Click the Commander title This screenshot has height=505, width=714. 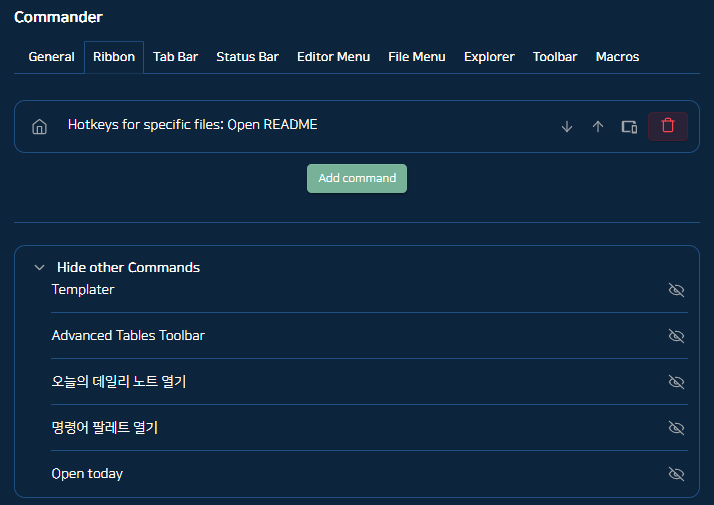58,17
